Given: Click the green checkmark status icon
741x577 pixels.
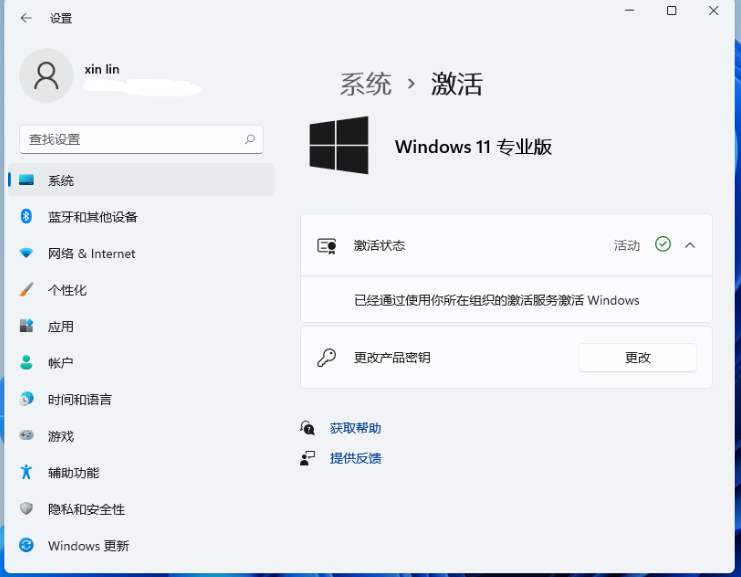Looking at the screenshot, I should point(663,244).
